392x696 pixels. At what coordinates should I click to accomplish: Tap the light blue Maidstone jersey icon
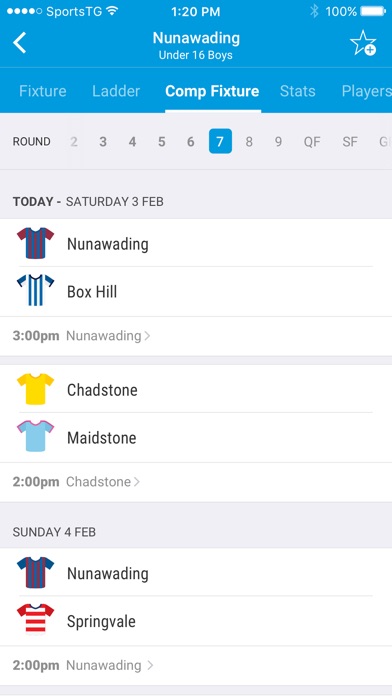pos(36,436)
